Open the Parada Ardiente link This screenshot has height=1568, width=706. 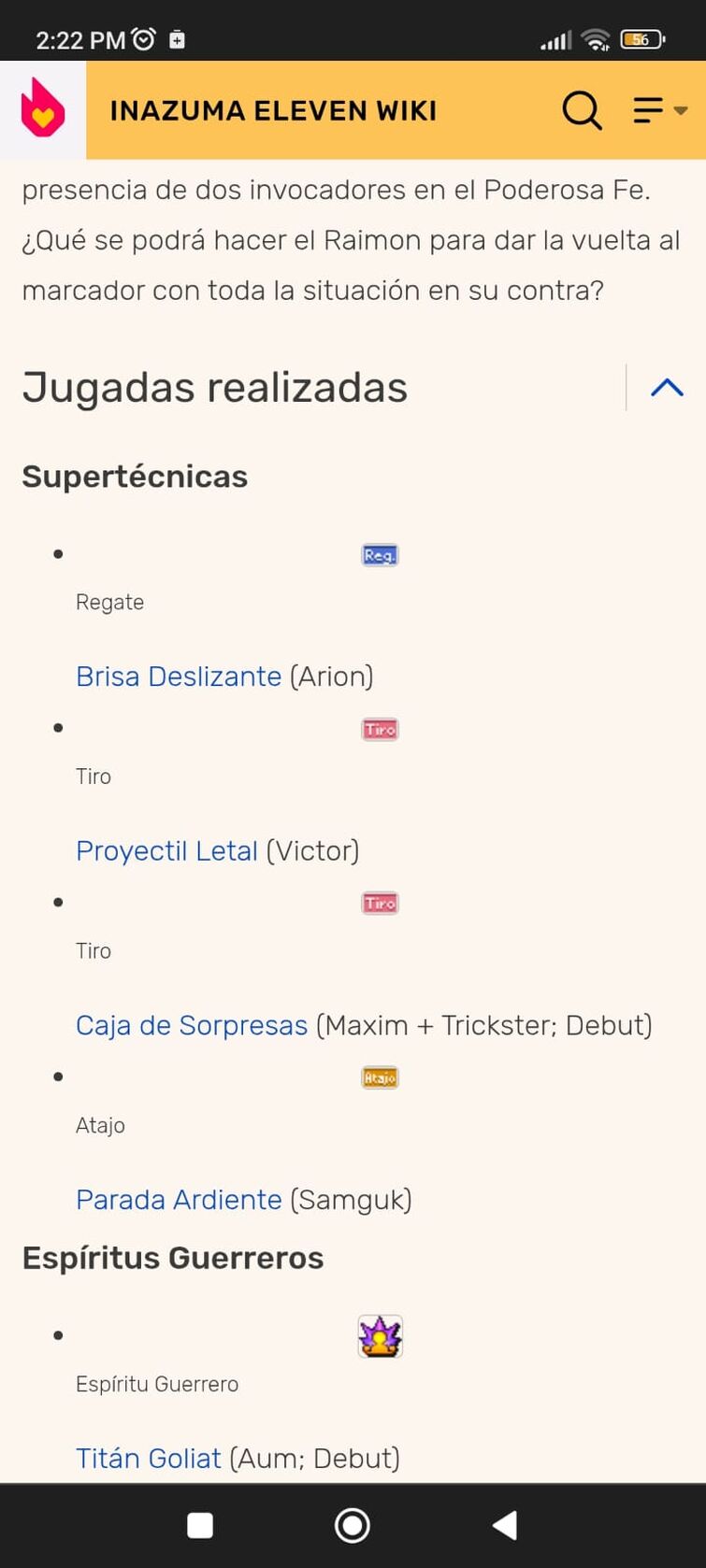point(179,1199)
